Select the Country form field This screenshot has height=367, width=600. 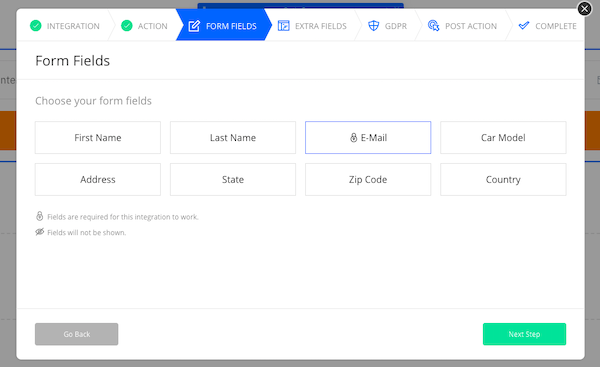coord(503,179)
